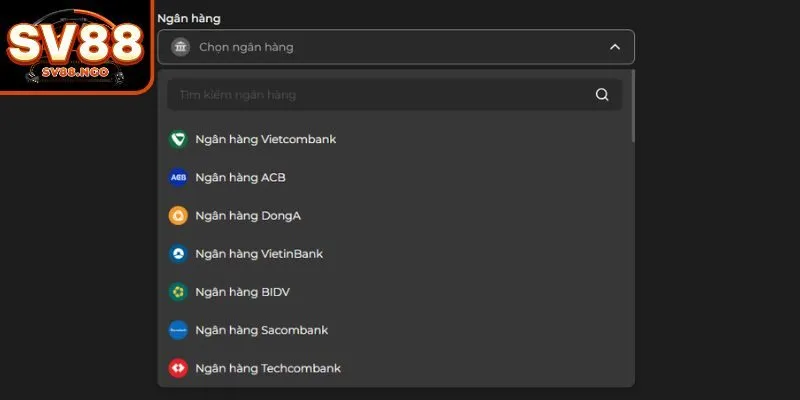Open the Chọn ngân hàng combo box

[396, 47]
